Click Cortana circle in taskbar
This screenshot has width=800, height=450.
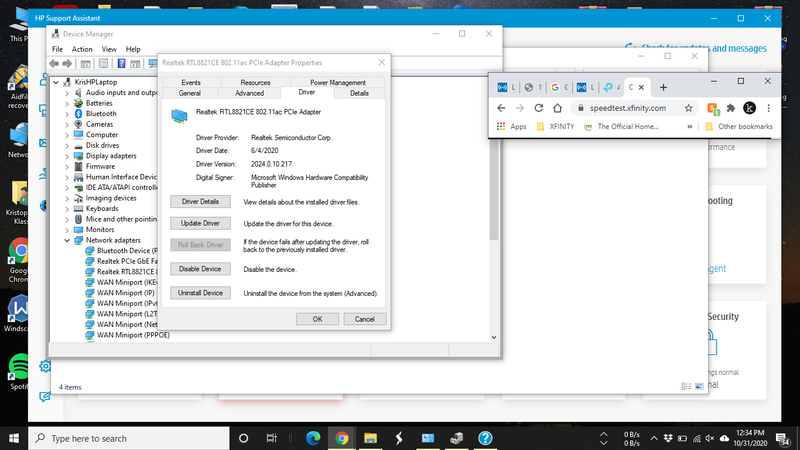click(x=243, y=438)
